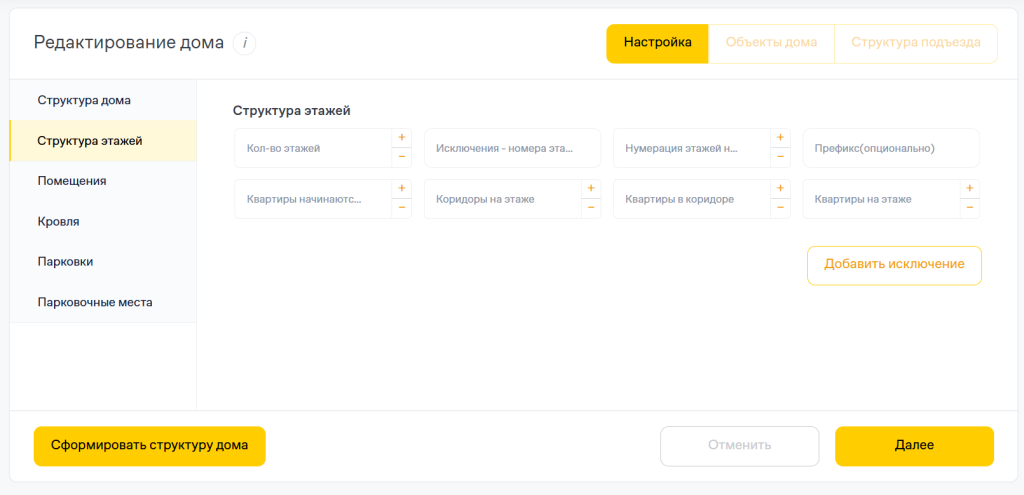1024x495 pixels.
Task: Increase Квартиры в коридоре with plus
Action: click(x=780, y=189)
